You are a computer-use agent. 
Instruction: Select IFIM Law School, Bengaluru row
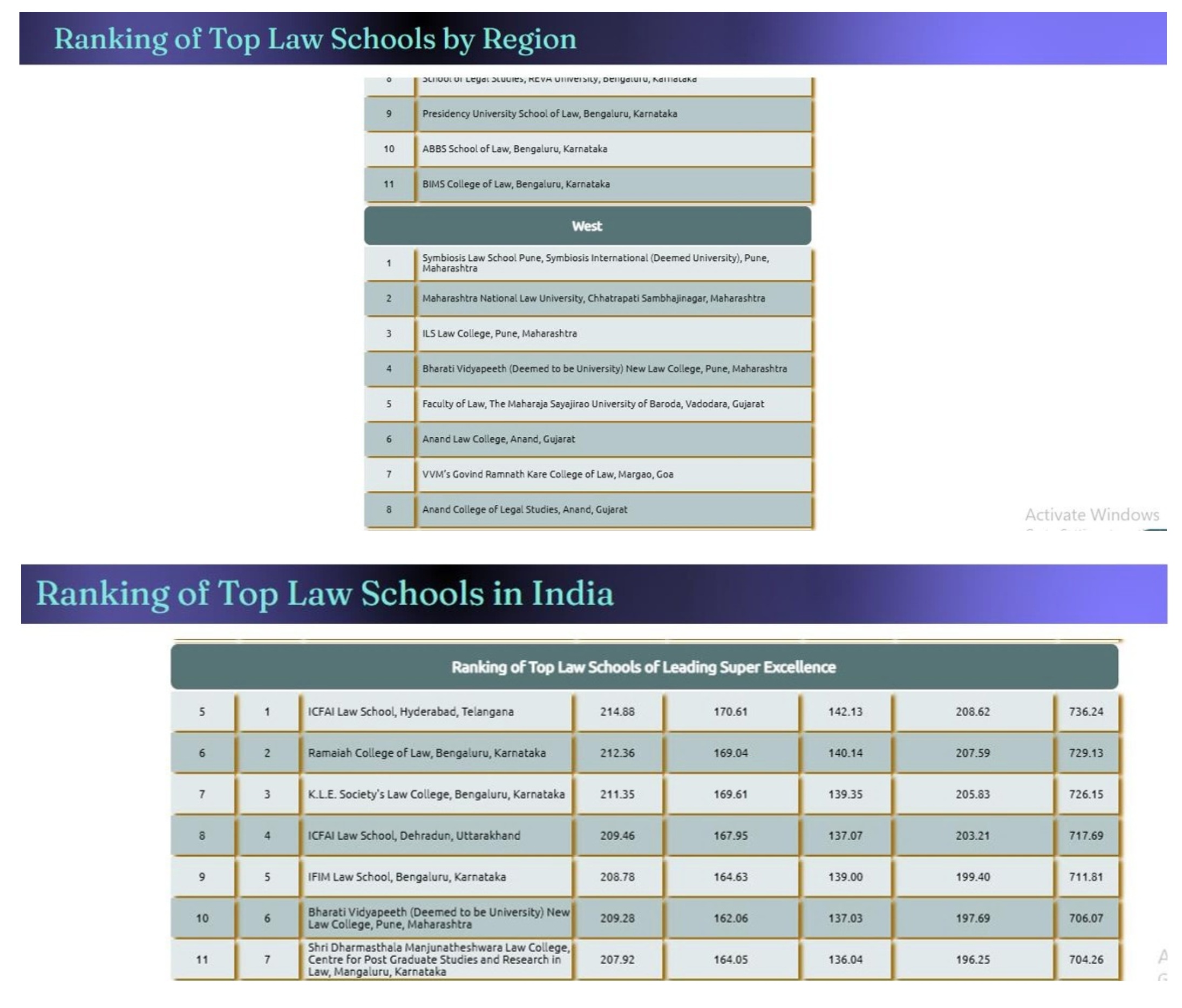(x=406, y=877)
